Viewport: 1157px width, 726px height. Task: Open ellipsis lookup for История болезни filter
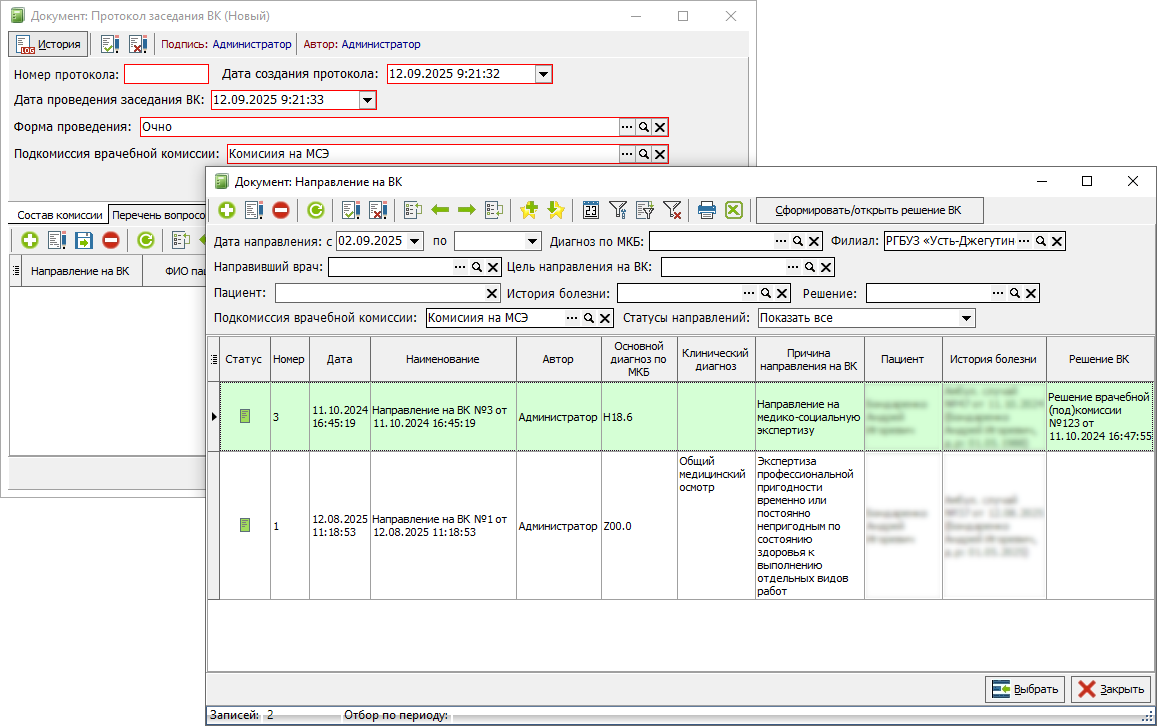point(749,294)
